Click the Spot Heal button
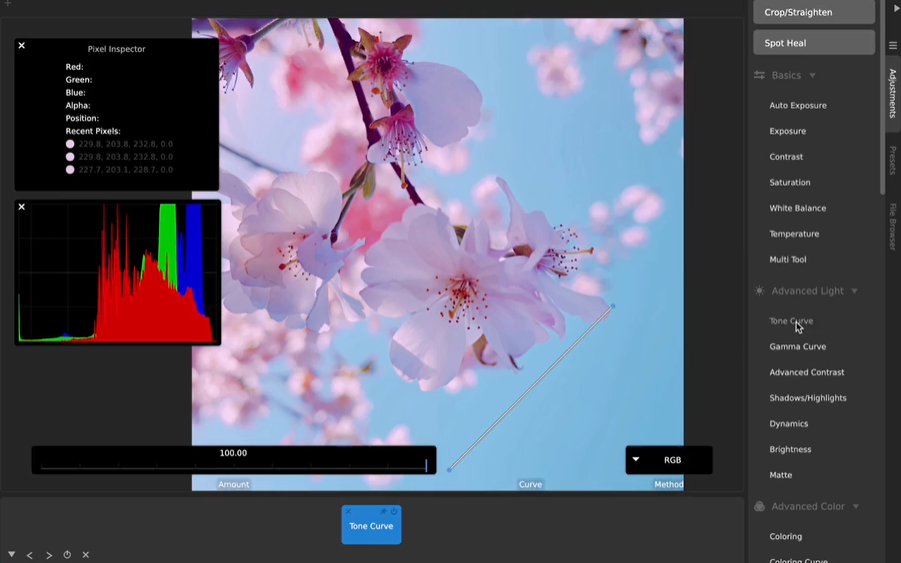Viewport: 901px width, 563px height. [x=814, y=43]
